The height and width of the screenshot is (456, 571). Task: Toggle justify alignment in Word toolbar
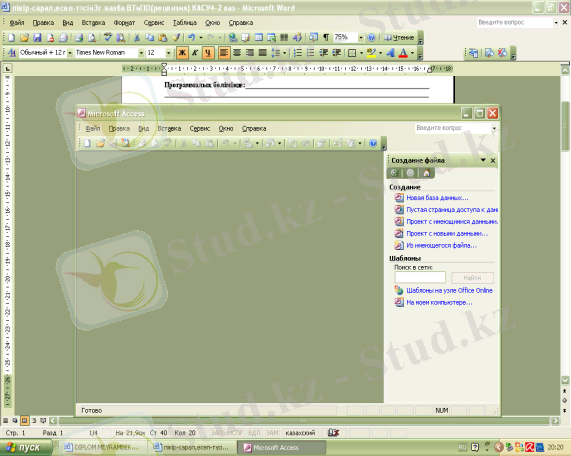coord(263,53)
